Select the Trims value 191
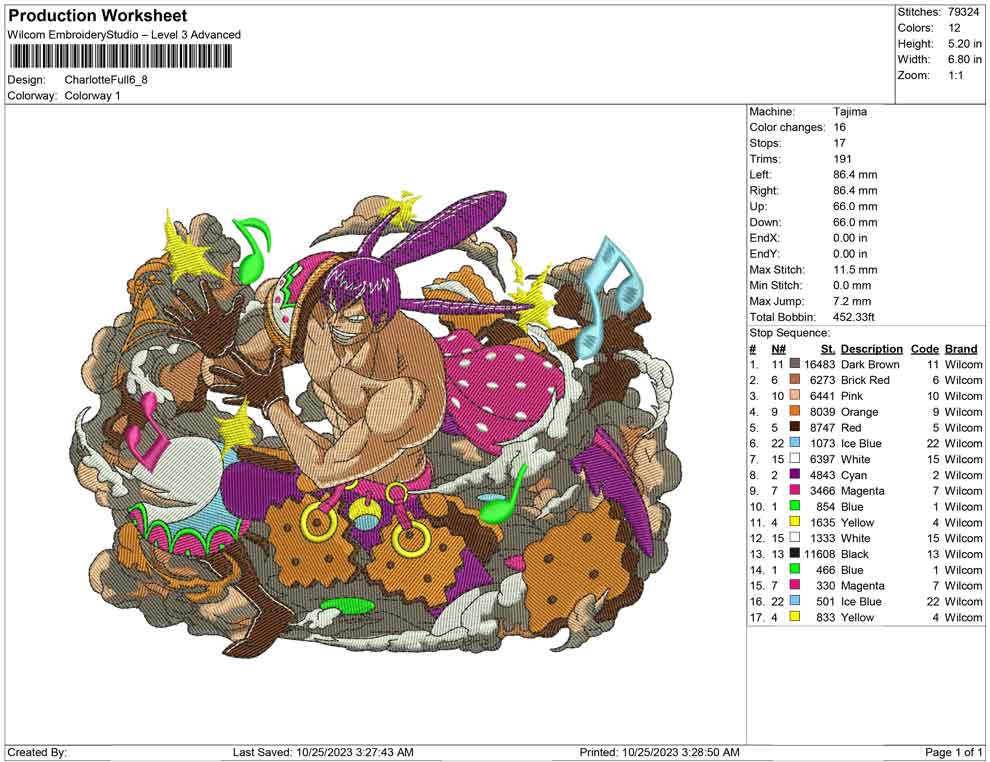The image size is (990, 762). (842, 158)
